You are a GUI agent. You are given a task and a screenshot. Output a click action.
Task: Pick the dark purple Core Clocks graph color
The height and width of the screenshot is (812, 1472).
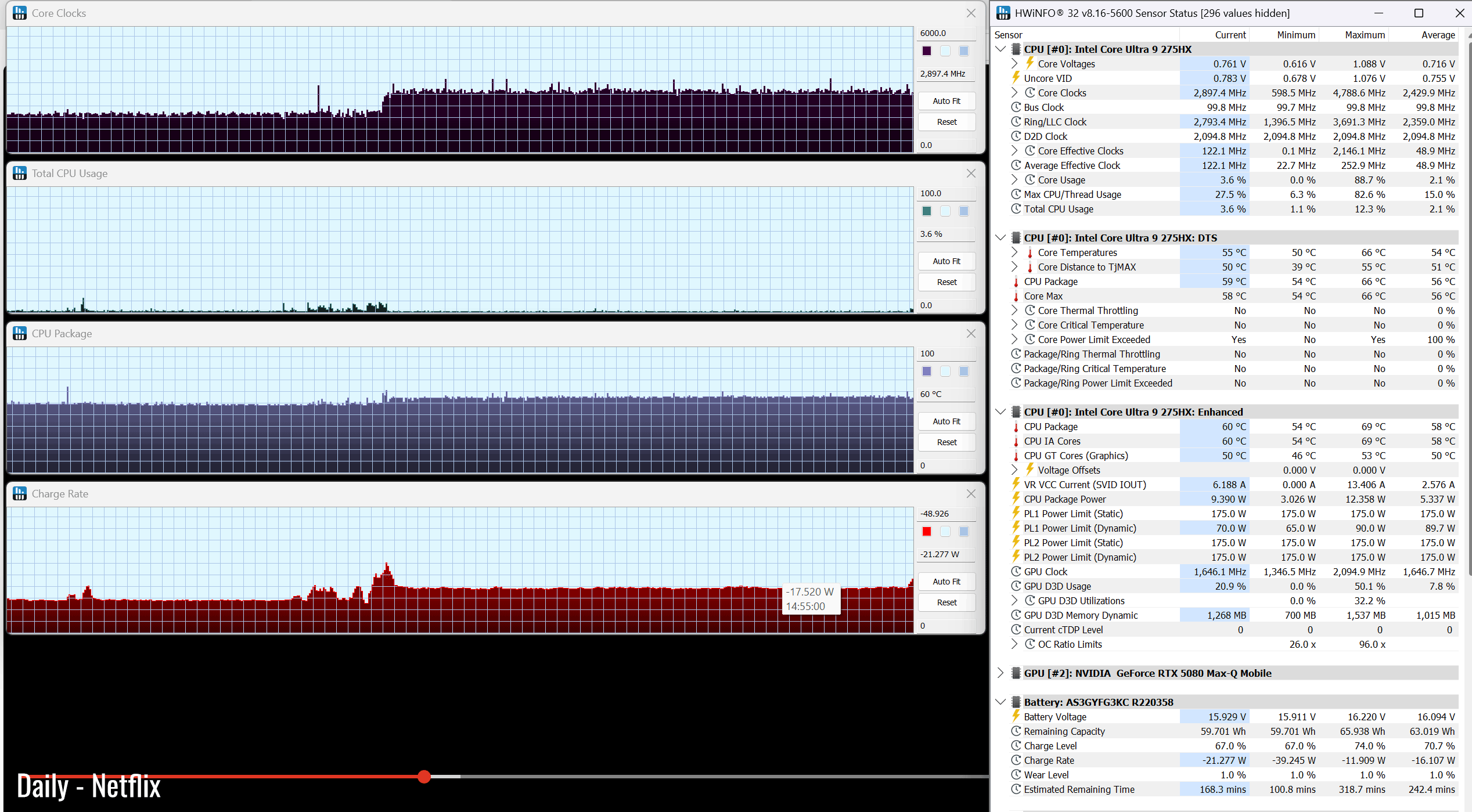click(927, 51)
